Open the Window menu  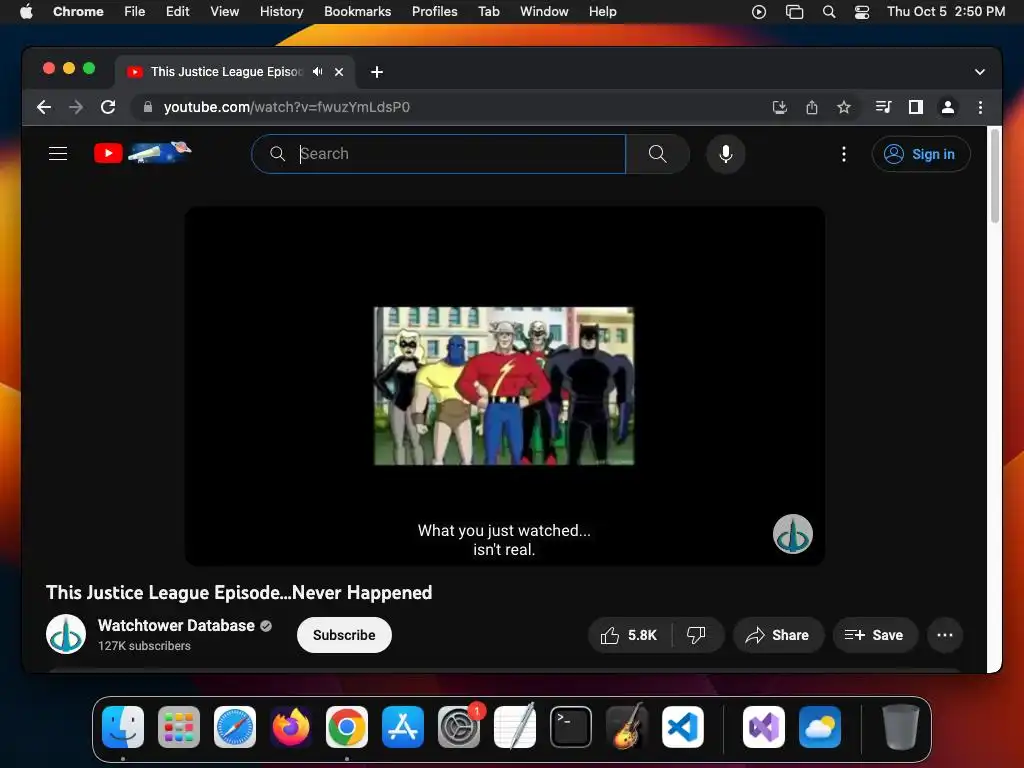(x=544, y=11)
